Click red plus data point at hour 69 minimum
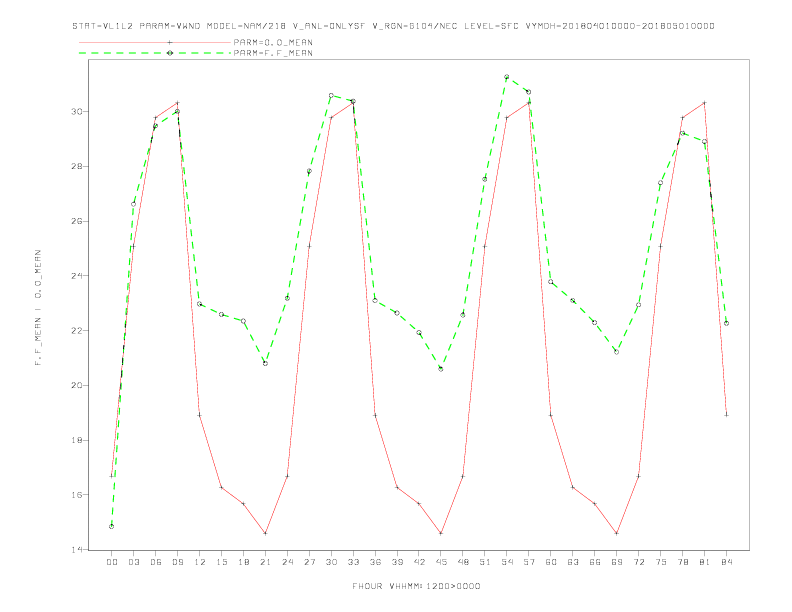 click(x=617, y=533)
